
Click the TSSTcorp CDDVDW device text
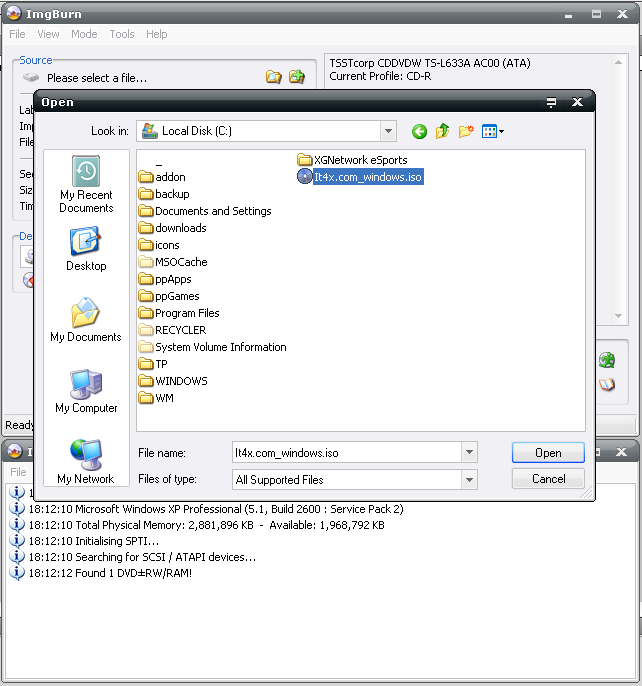click(429, 63)
